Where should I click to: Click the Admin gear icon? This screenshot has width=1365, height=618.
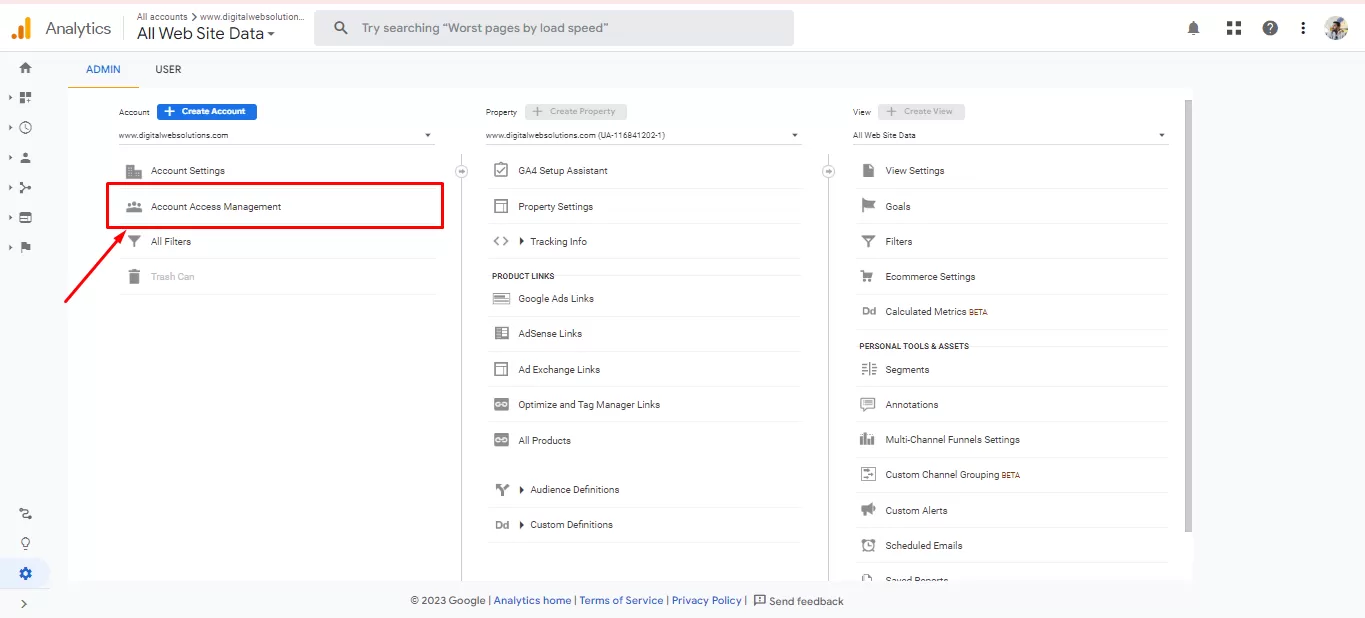point(25,574)
